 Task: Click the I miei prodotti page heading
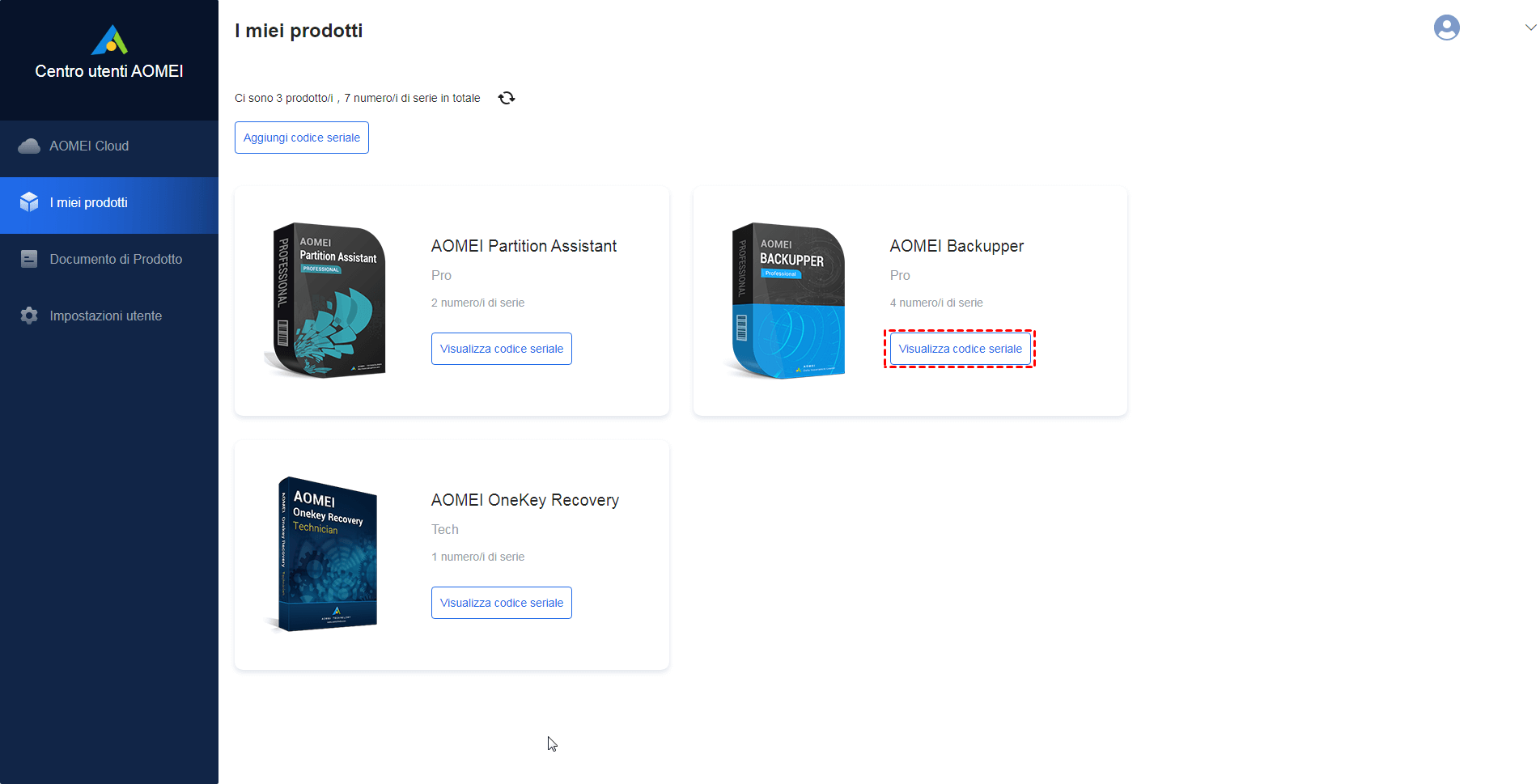coord(299,31)
